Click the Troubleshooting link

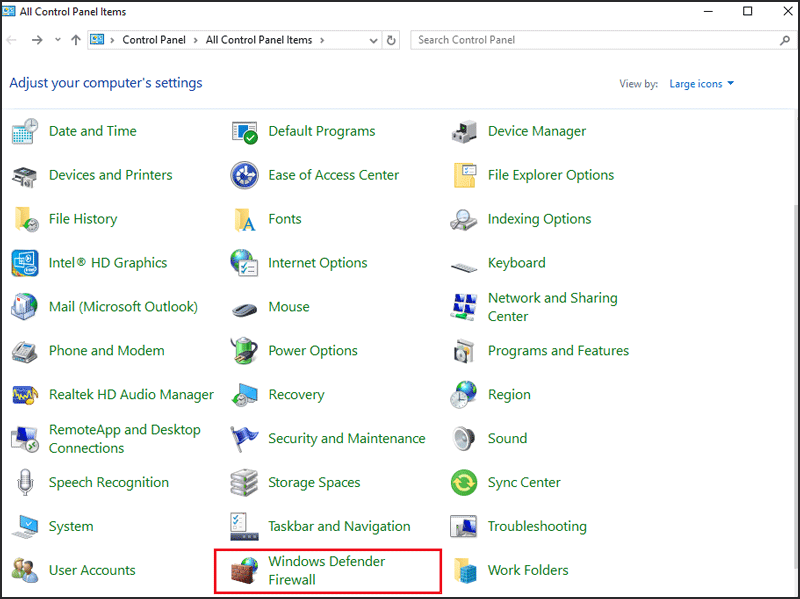(x=537, y=527)
